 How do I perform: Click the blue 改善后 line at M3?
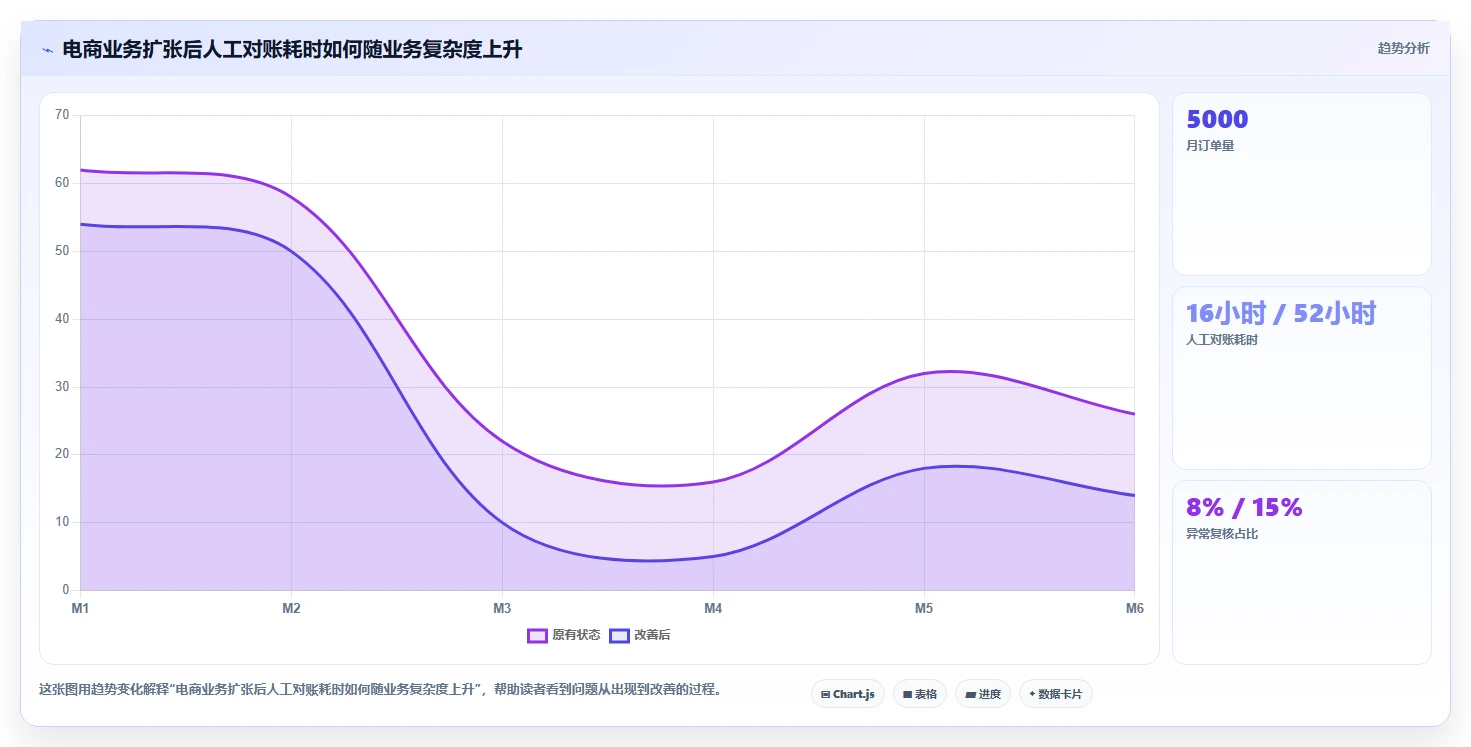[x=502, y=522]
